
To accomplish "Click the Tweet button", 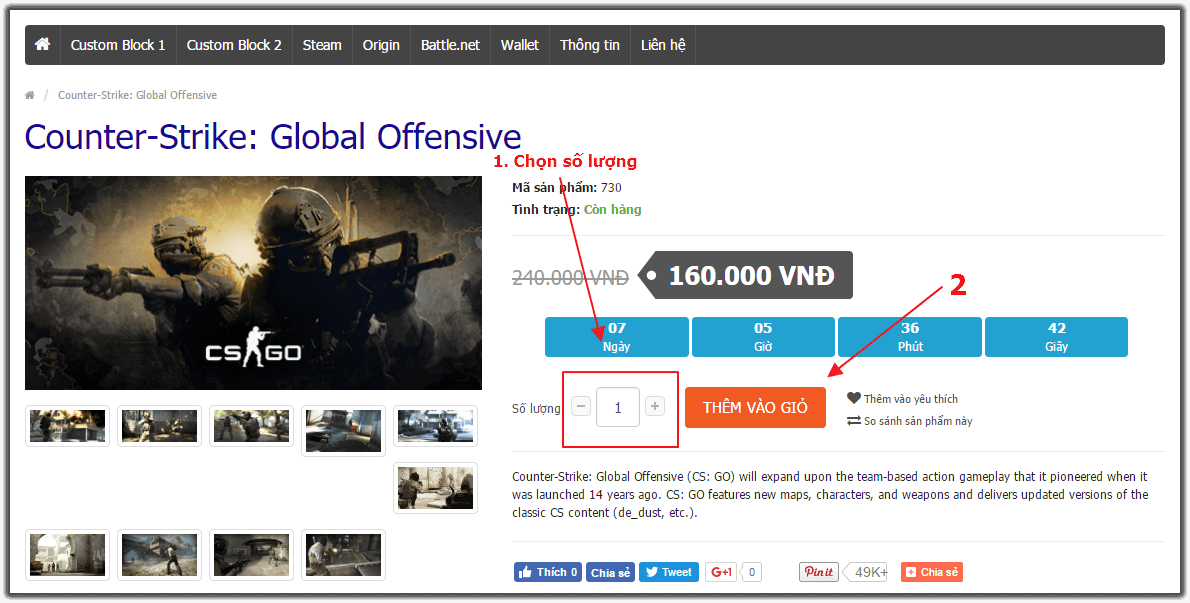I will coord(668,572).
